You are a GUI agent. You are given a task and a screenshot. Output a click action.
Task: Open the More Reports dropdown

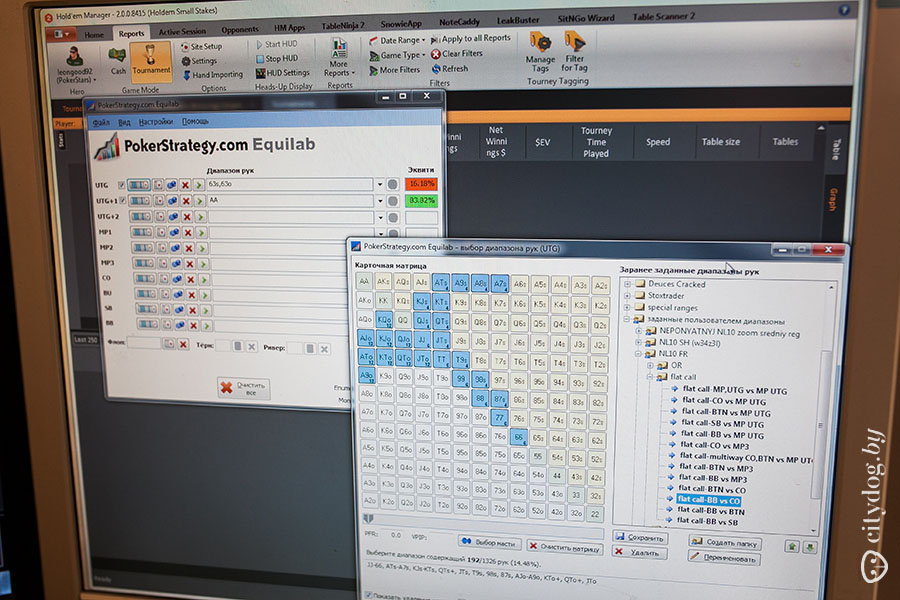339,58
